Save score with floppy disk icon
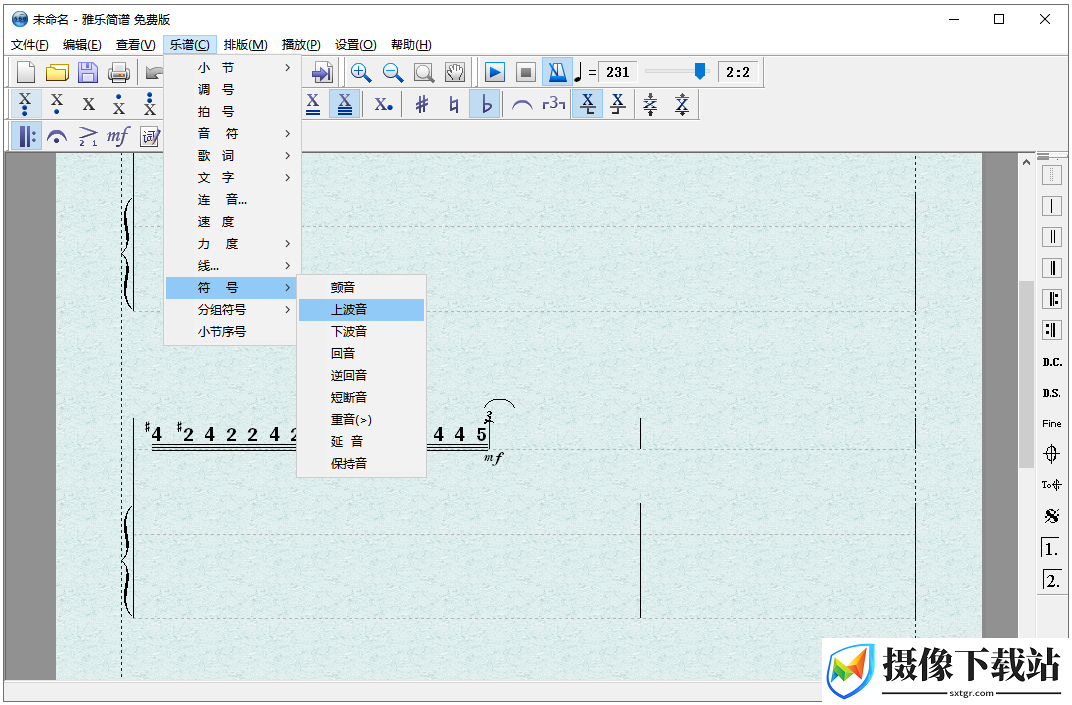This screenshot has width=1072, height=705. coord(88,72)
